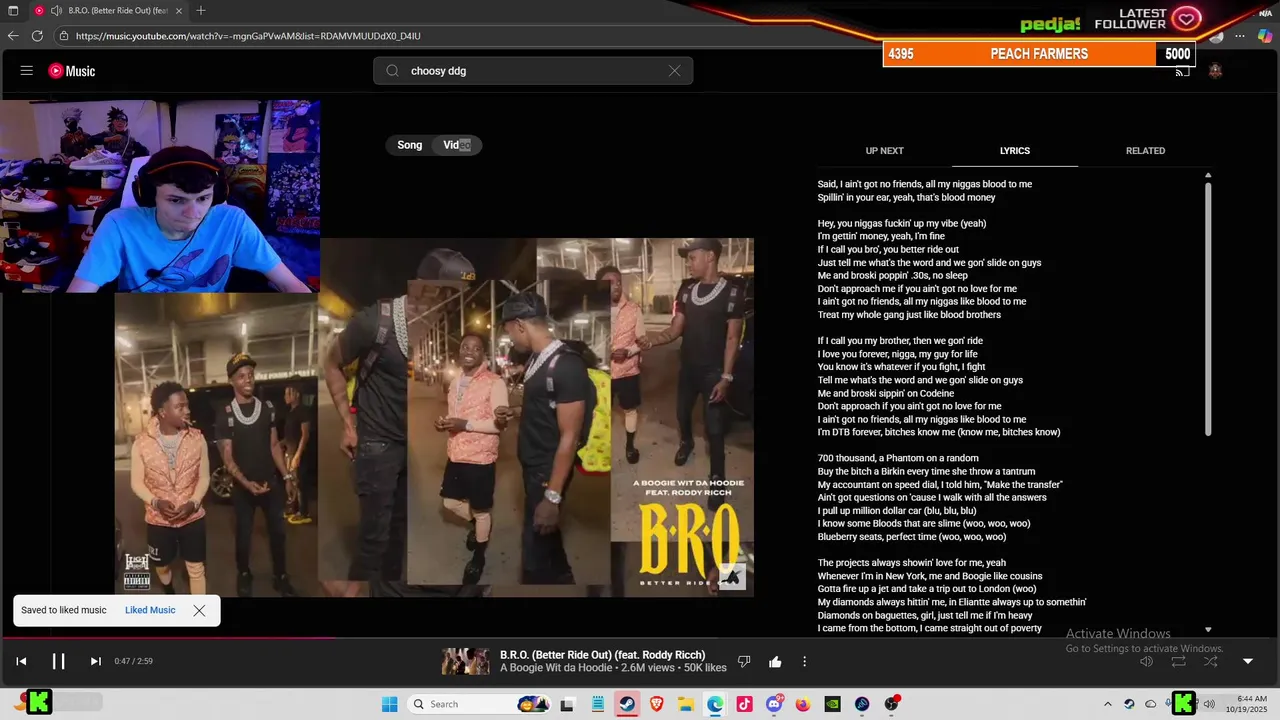Open a new browser tab
This screenshot has width=1280, height=720.
[201, 10]
